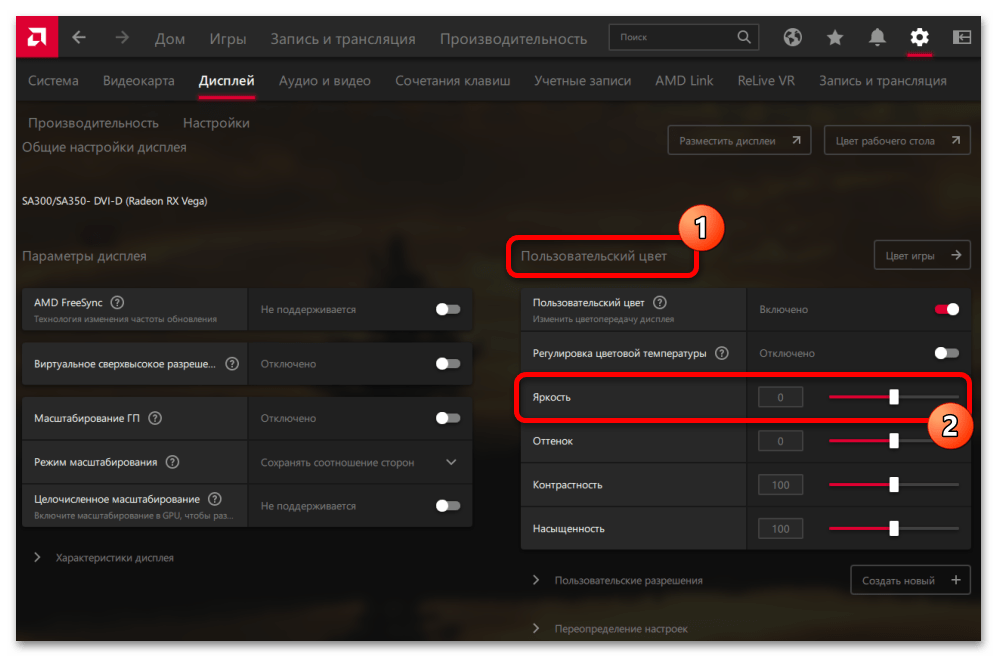The height and width of the screenshot is (657, 997).
Task: Open the Игры menu
Action: tap(227, 39)
